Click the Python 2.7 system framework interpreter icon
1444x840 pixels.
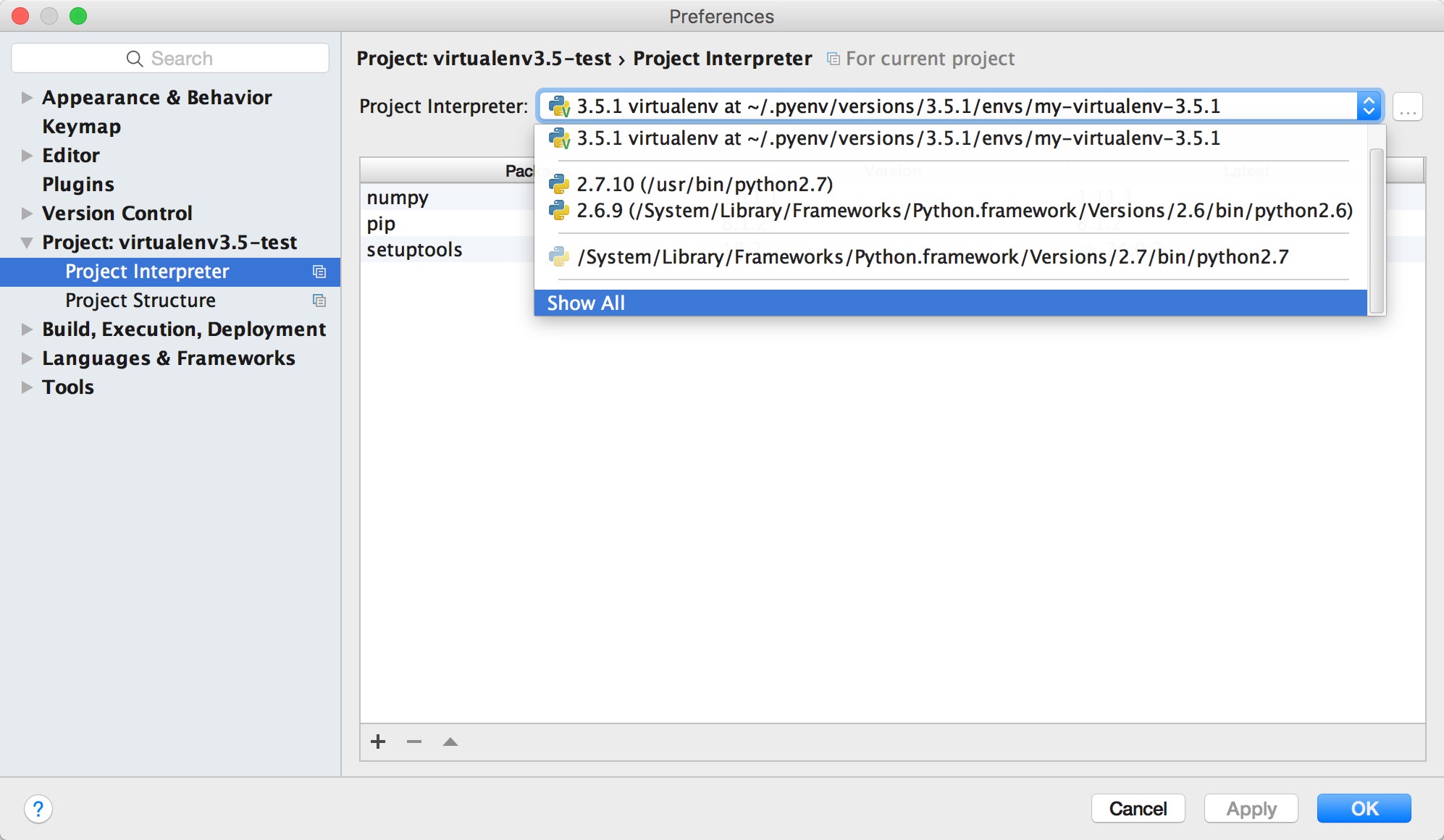(558, 256)
